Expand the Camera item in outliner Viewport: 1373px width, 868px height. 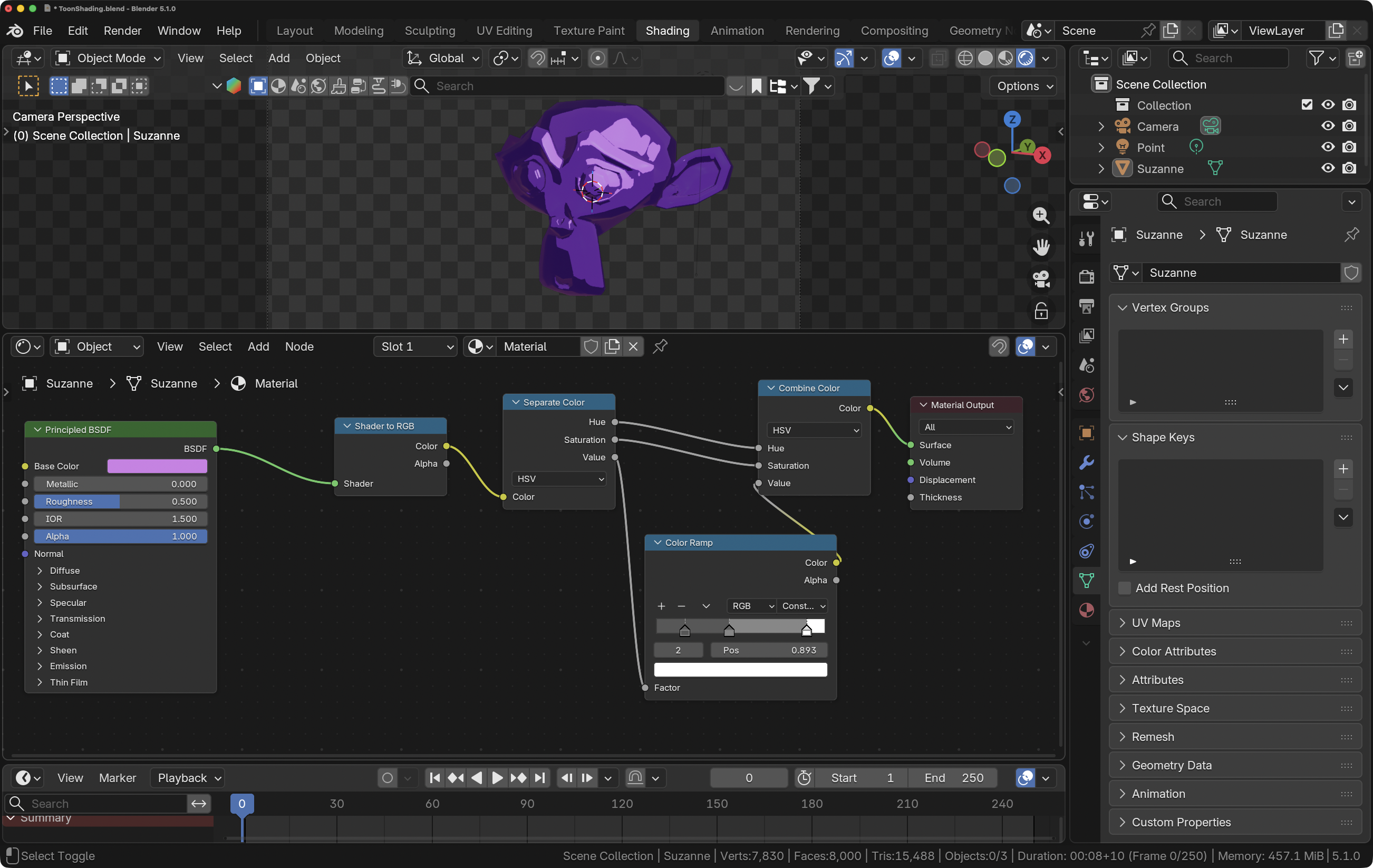pyautogui.click(x=1101, y=126)
